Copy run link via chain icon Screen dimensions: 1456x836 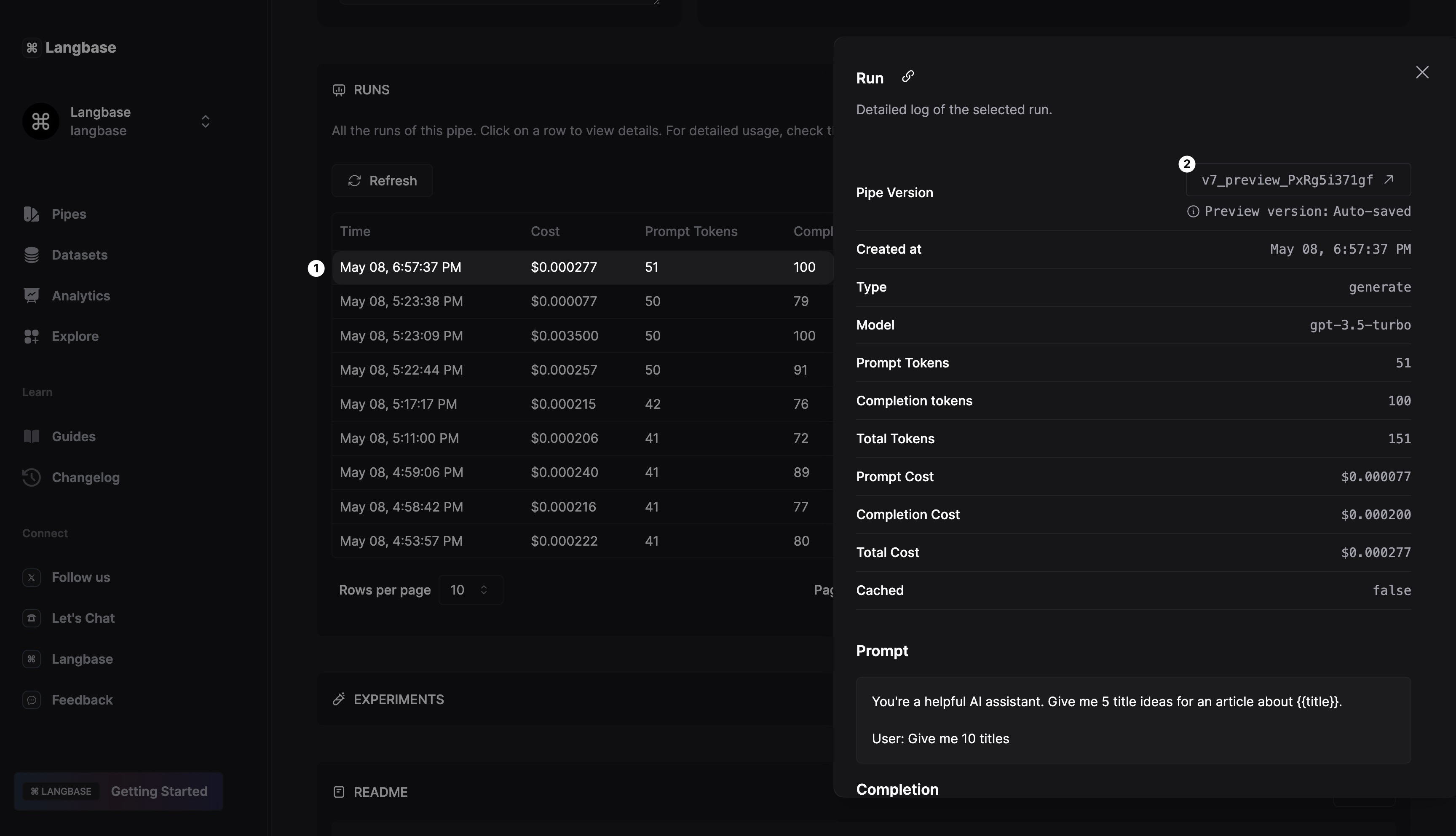point(907,76)
